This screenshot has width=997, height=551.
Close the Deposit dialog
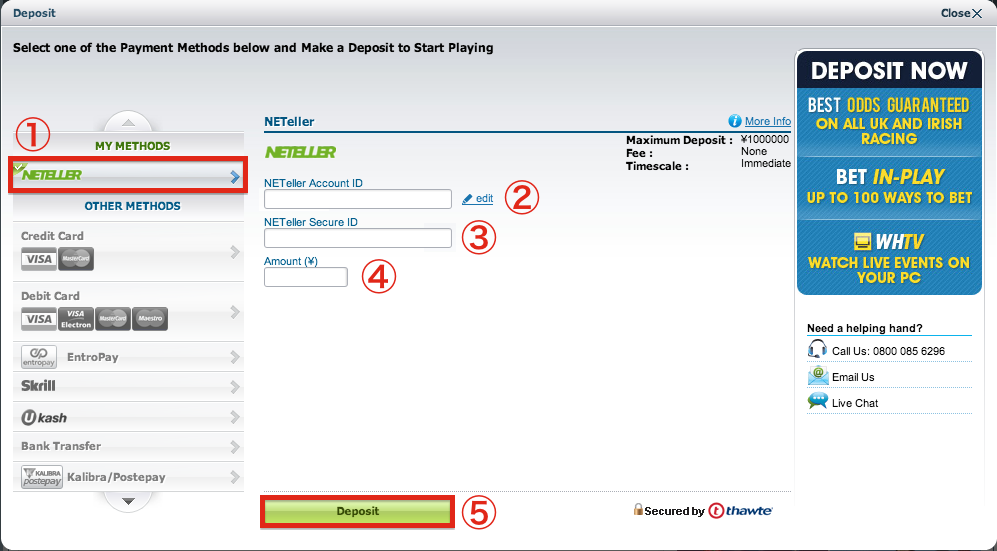tap(961, 13)
